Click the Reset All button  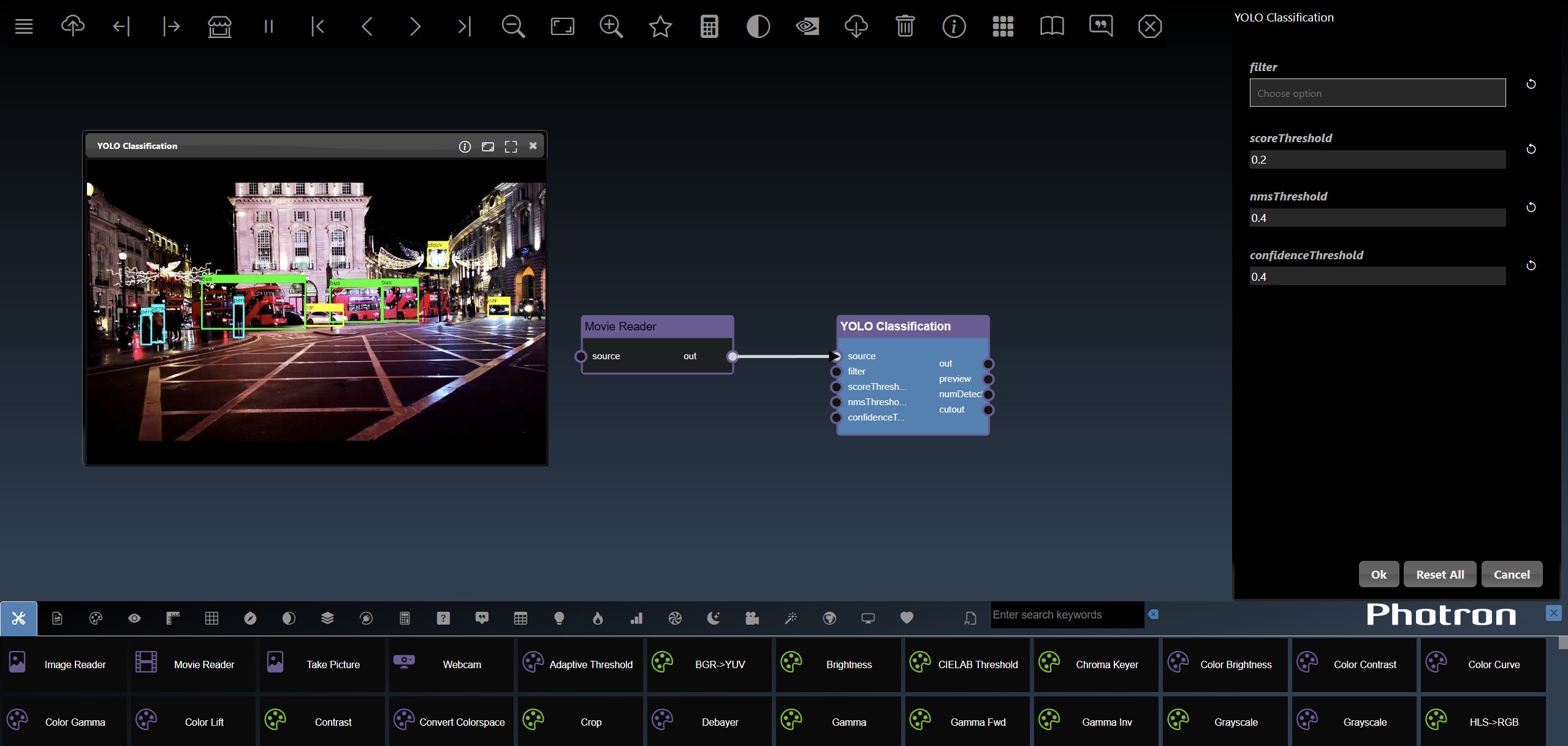point(1439,574)
